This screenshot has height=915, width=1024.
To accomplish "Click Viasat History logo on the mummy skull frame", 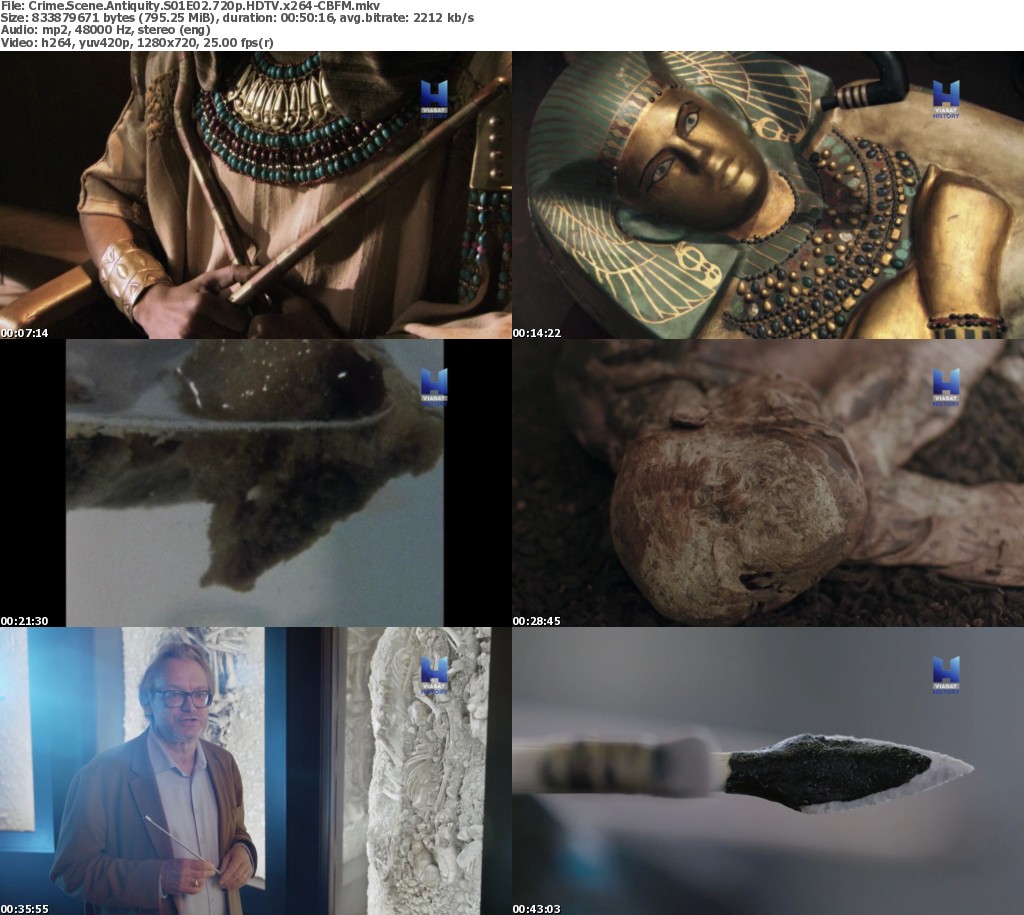I will pos(945,388).
